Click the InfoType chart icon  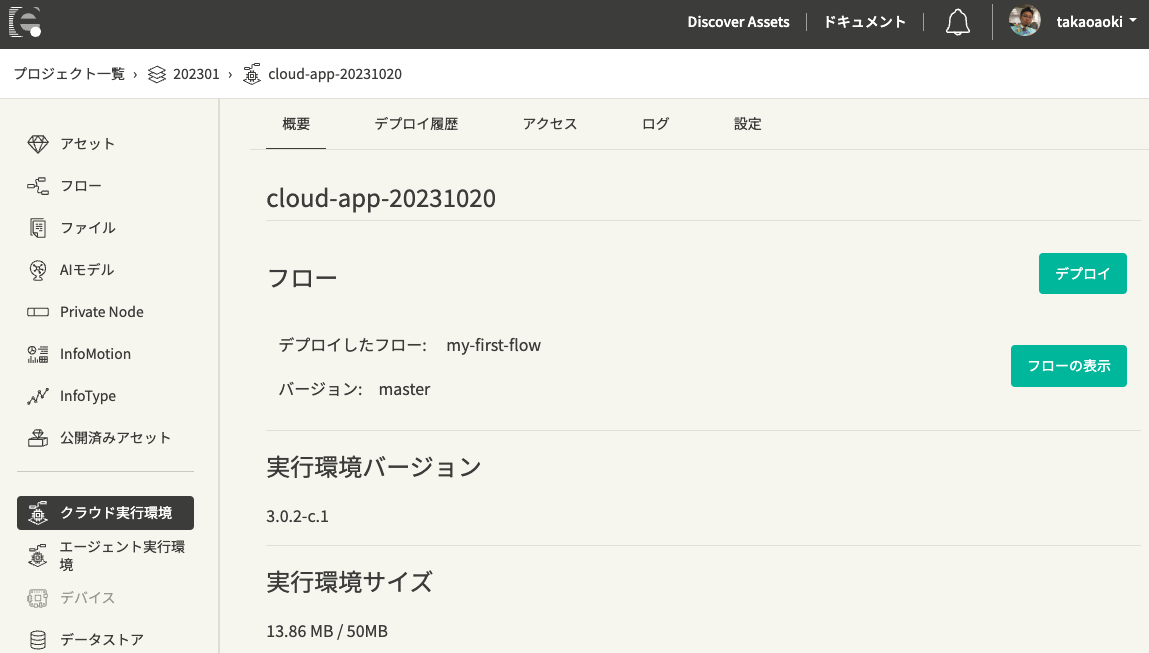(38, 396)
